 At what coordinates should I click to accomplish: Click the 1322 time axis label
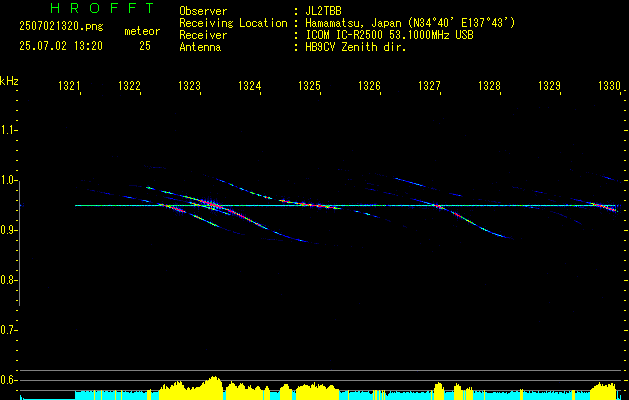(129, 86)
